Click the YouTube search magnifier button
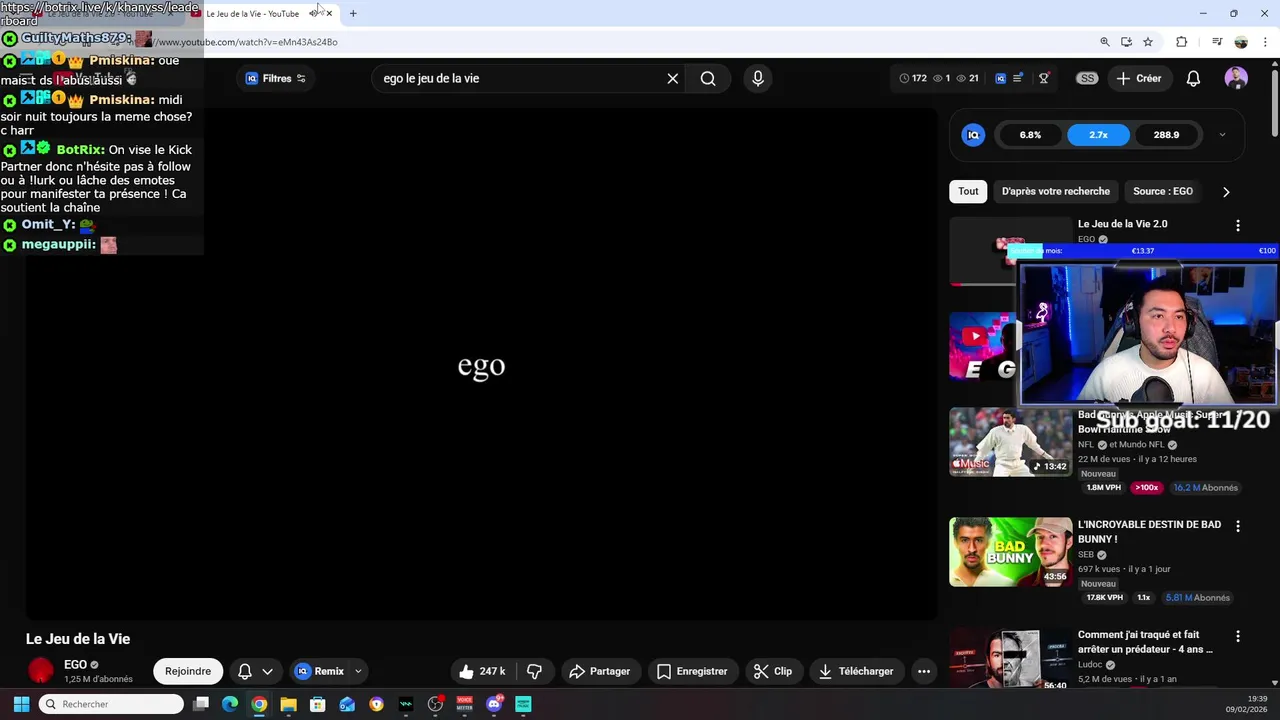The width and height of the screenshot is (1280, 720). (x=708, y=78)
